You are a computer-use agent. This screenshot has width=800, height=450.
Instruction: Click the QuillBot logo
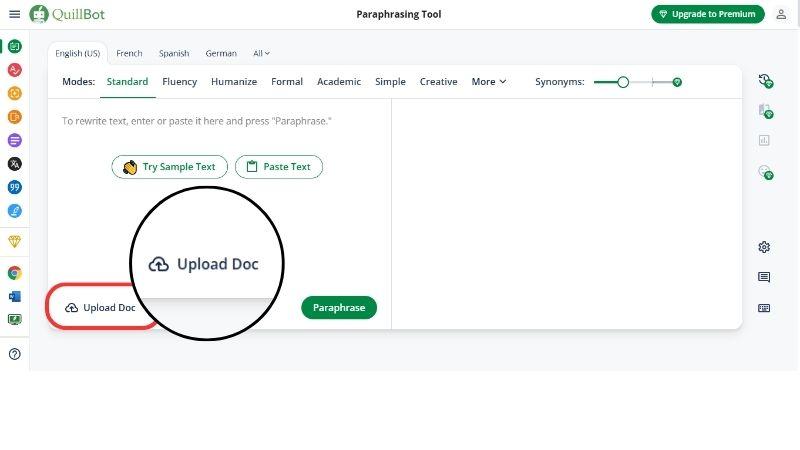coord(67,14)
